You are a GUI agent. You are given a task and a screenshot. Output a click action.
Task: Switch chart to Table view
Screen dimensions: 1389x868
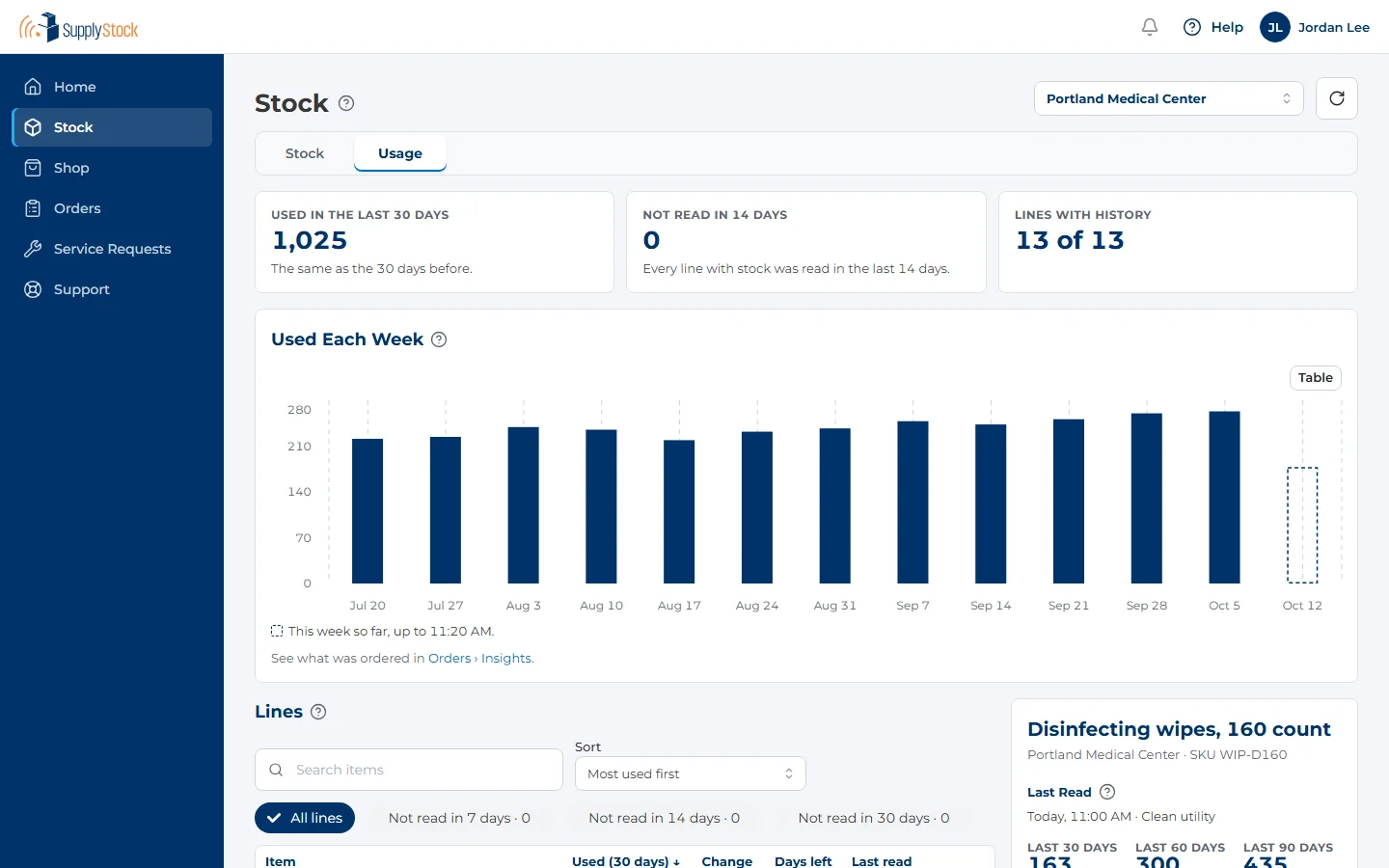pyautogui.click(x=1315, y=378)
